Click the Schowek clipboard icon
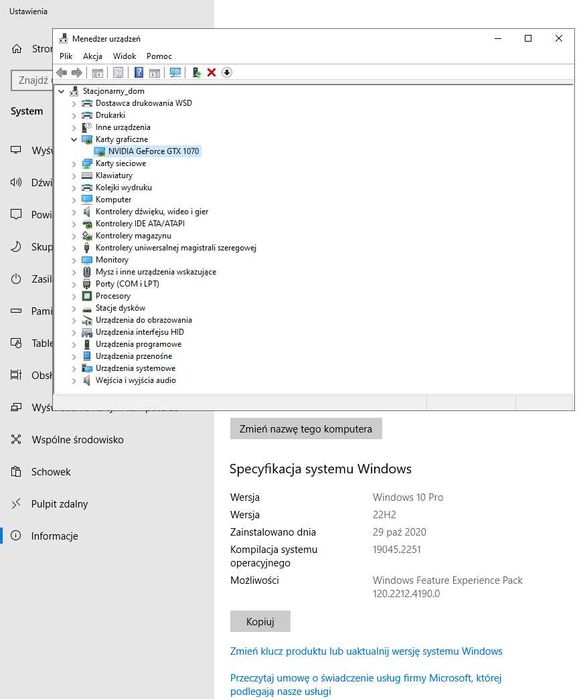 coord(16,472)
